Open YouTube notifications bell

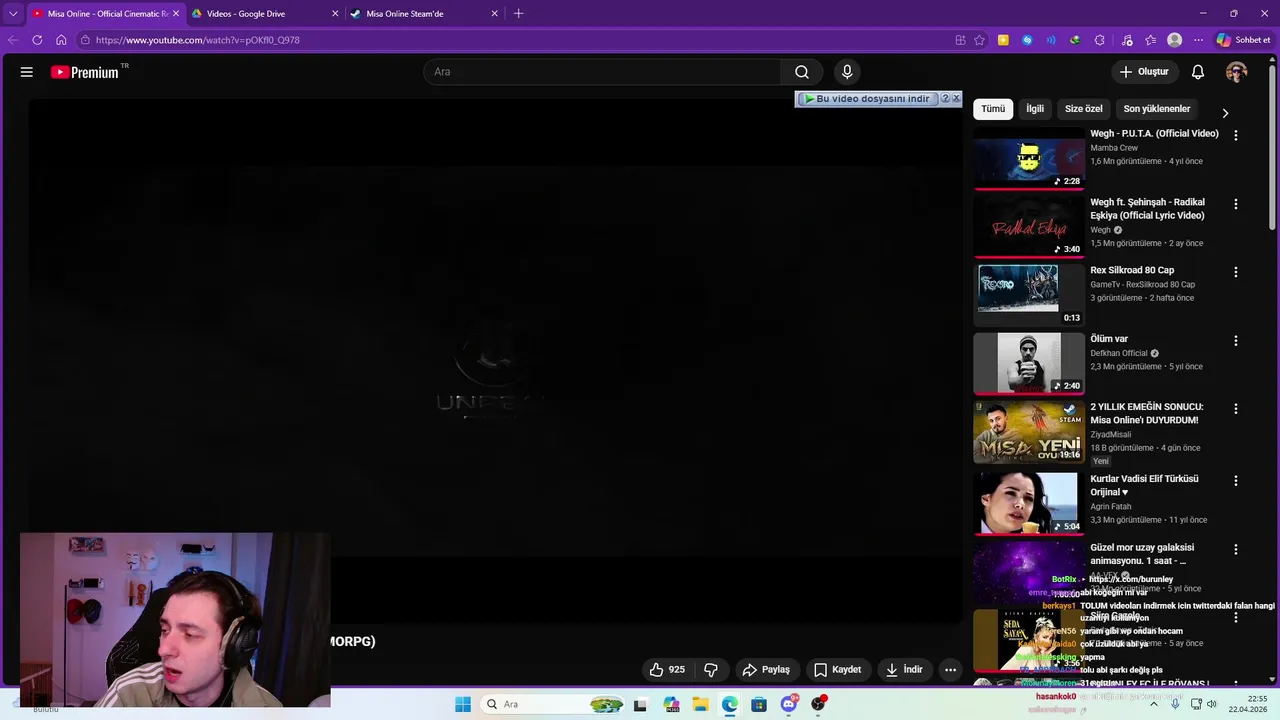click(x=1198, y=72)
